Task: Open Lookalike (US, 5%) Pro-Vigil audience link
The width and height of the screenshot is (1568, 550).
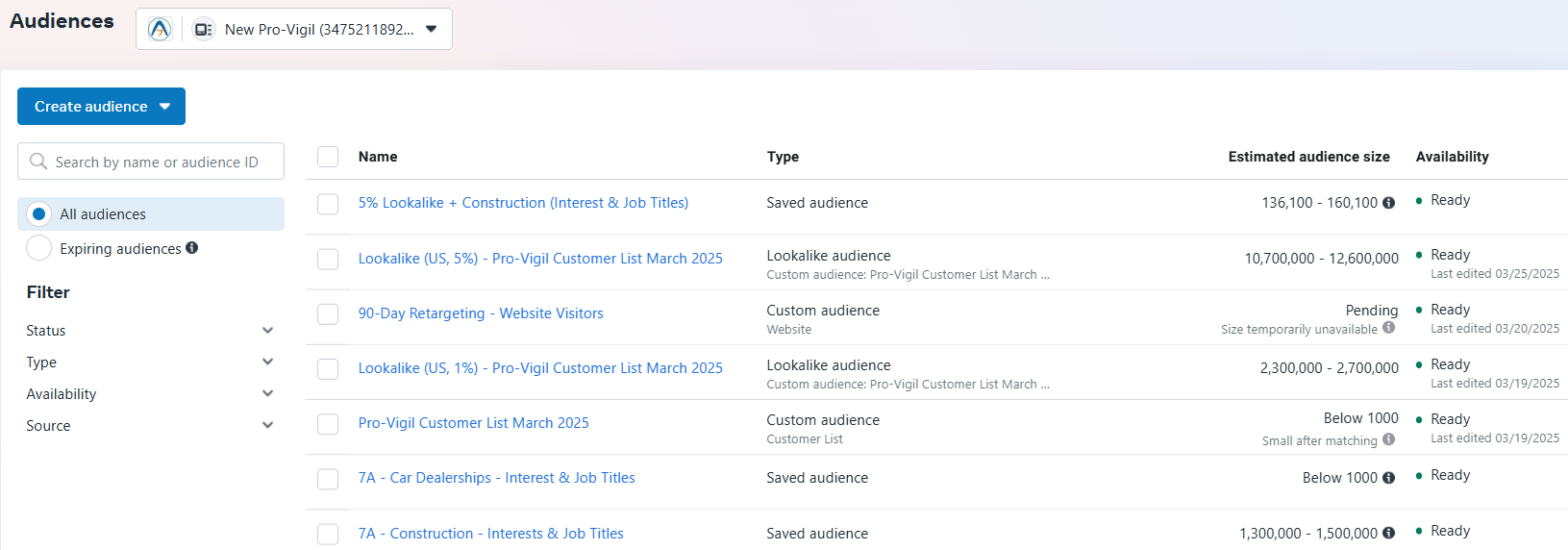Action: tap(540, 259)
